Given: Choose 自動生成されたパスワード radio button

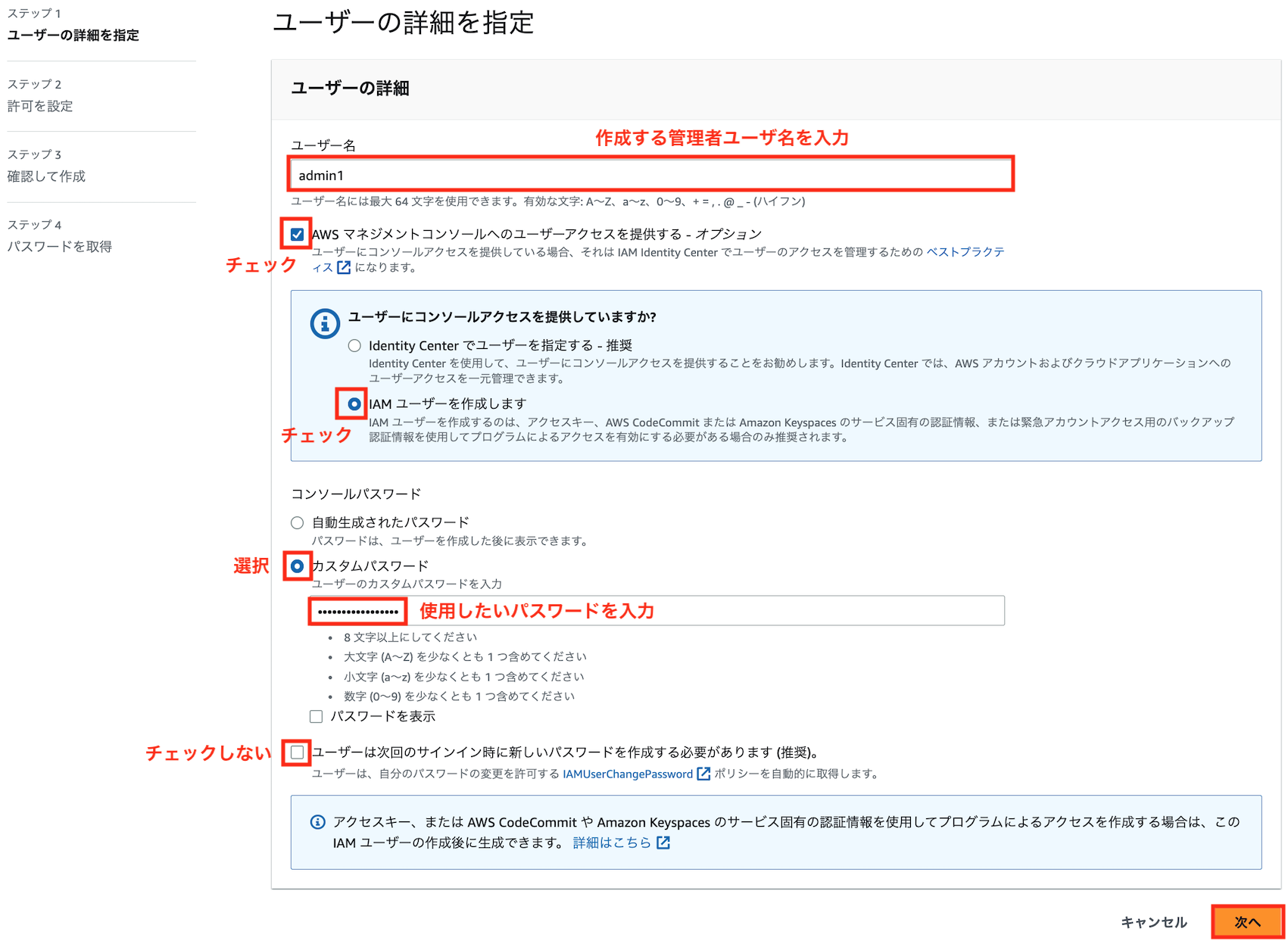Looking at the screenshot, I should pos(298,522).
